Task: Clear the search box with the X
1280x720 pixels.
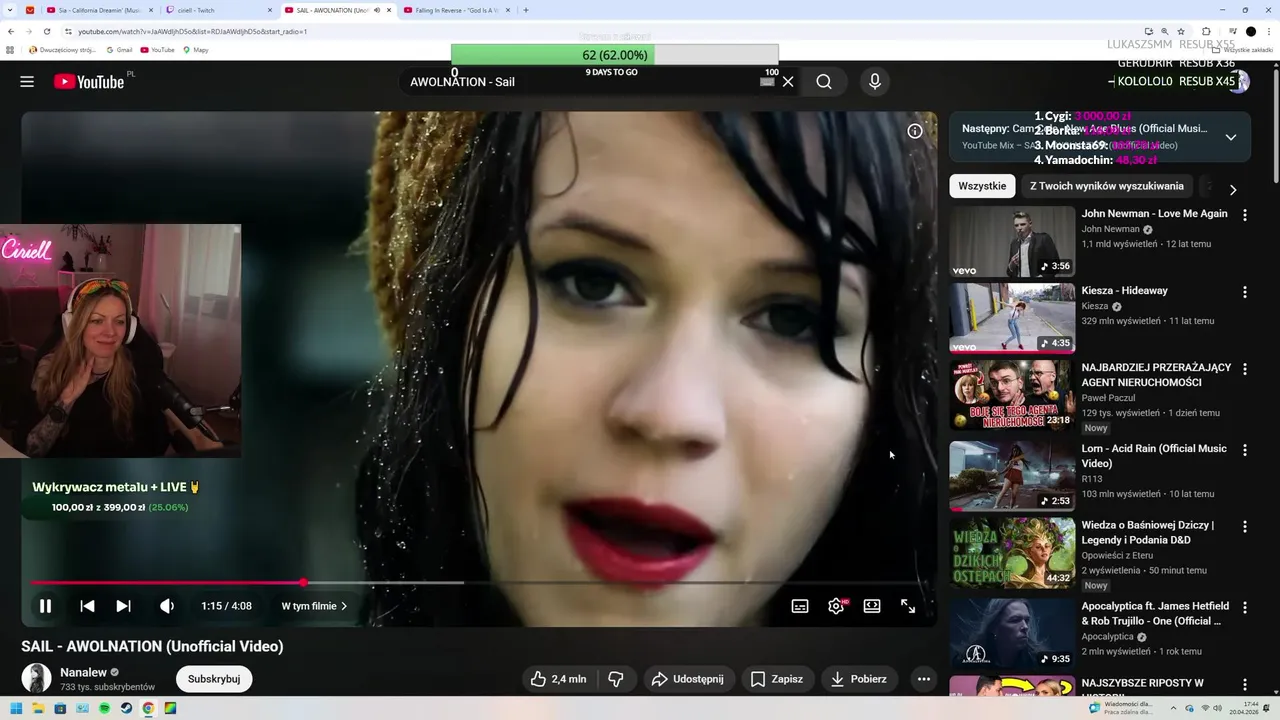Action: [x=788, y=82]
